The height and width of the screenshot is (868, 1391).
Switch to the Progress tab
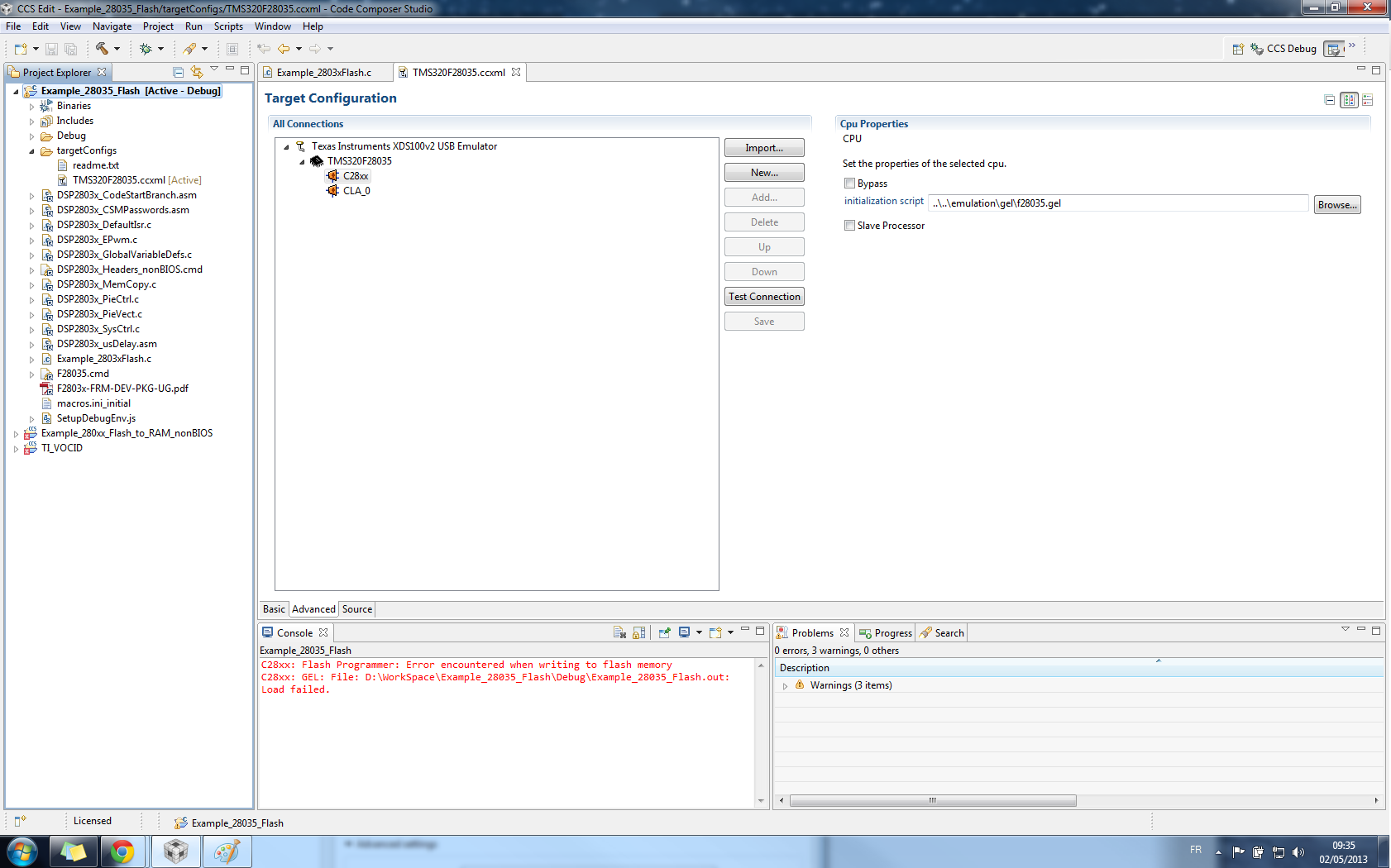[886, 632]
